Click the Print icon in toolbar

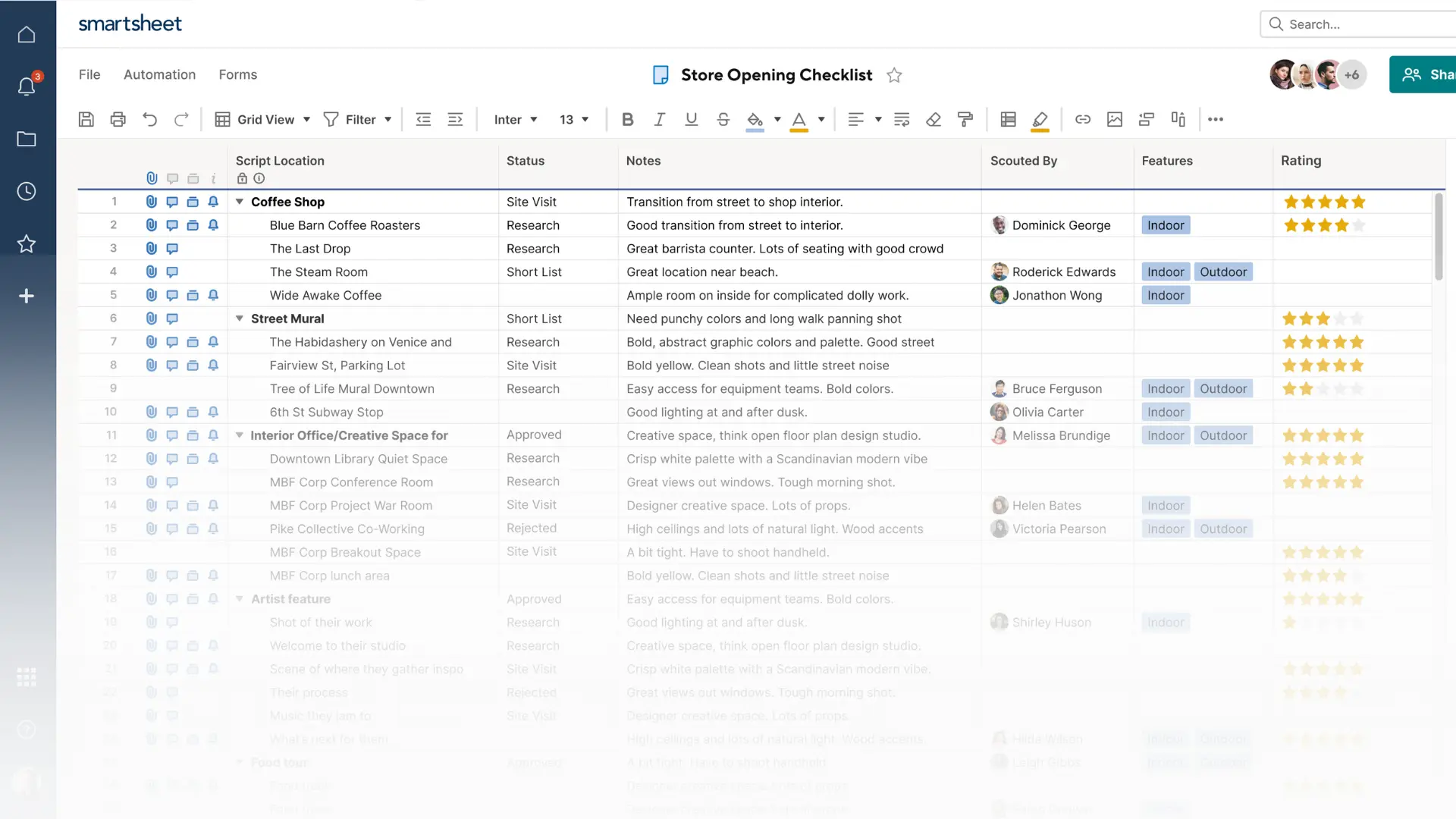(x=118, y=119)
